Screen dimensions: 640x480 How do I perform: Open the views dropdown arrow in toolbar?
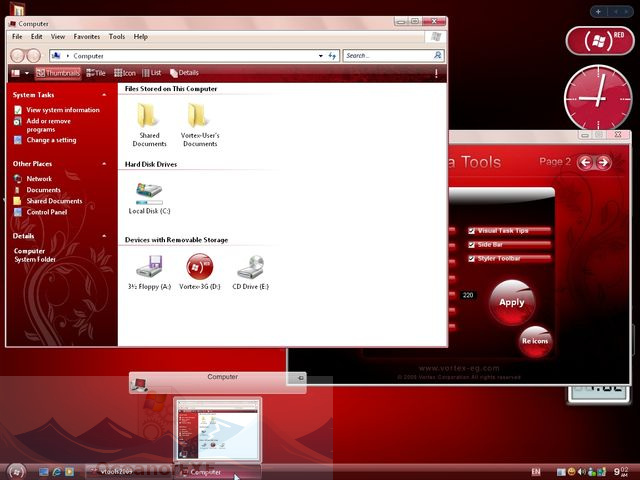click(x=27, y=73)
